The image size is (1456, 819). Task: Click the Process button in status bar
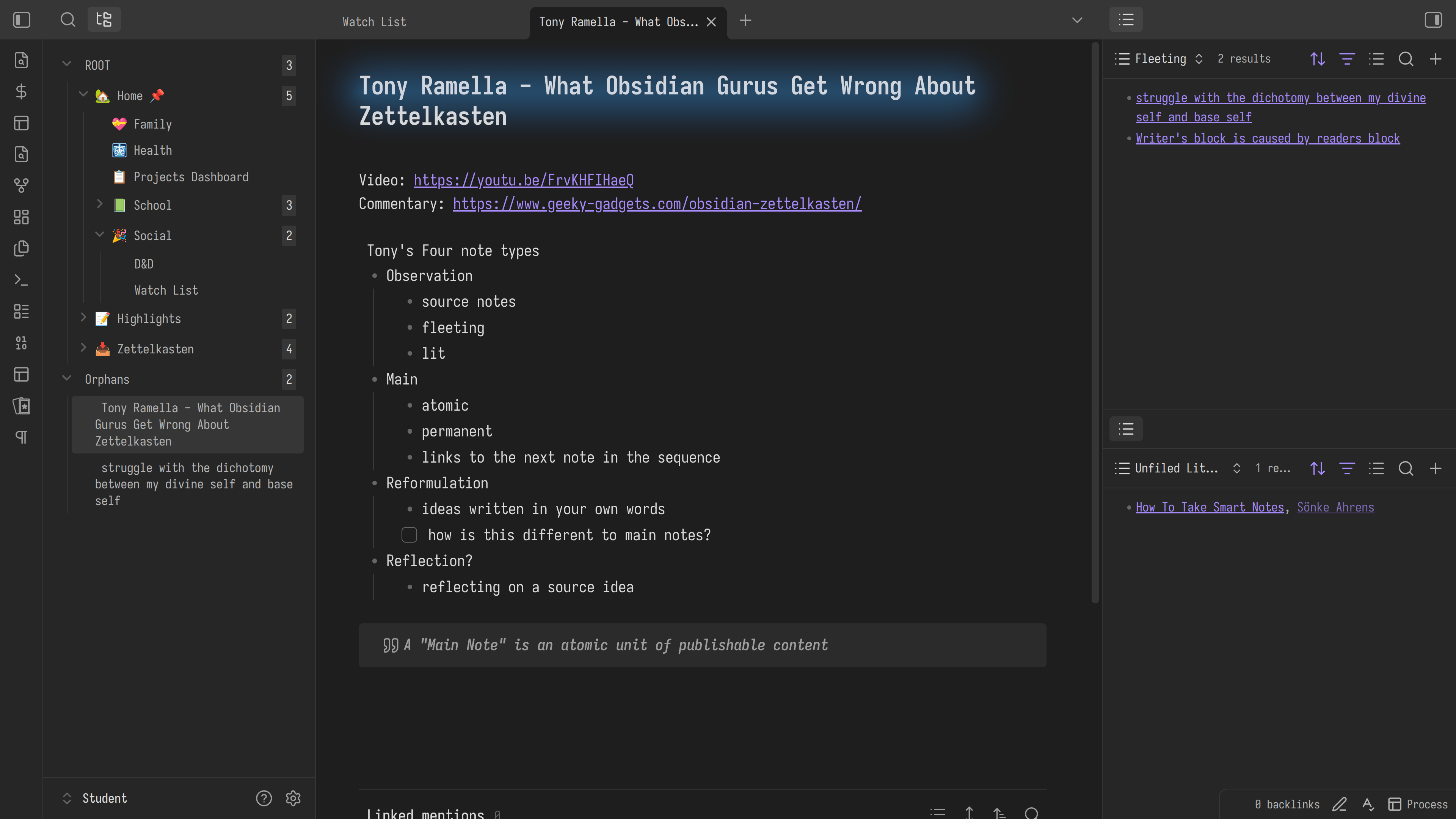point(1418,804)
